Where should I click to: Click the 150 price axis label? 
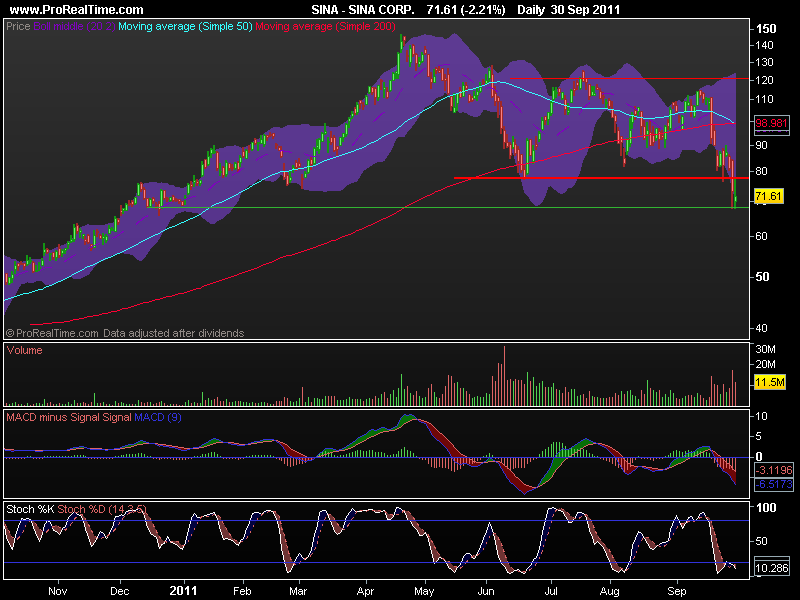click(x=766, y=29)
